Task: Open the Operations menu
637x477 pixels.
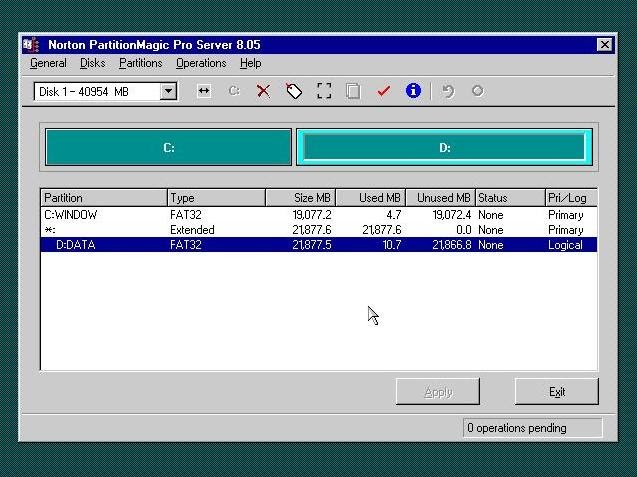Action: pyautogui.click(x=201, y=63)
